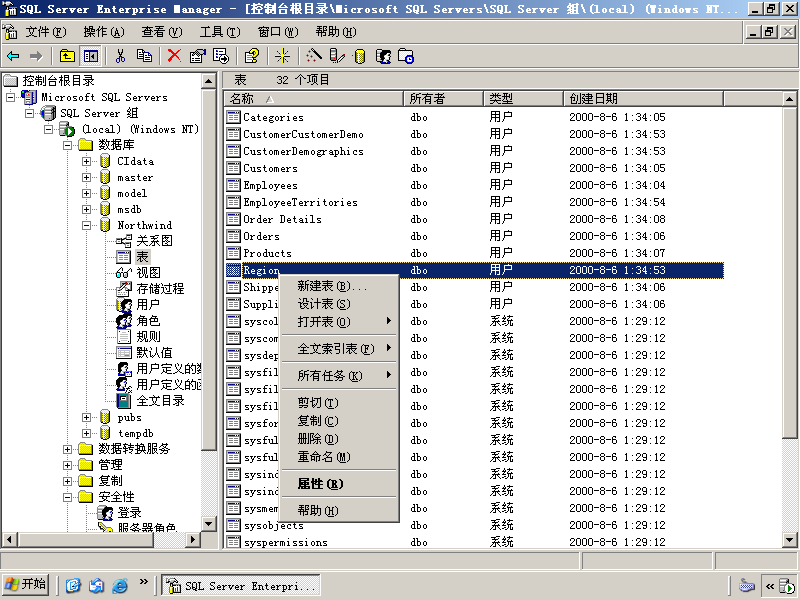Screen dimensions: 800x600
Task: Collapse the Microsoft SQL Servers tree node
Action: click(x=11, y=97)
